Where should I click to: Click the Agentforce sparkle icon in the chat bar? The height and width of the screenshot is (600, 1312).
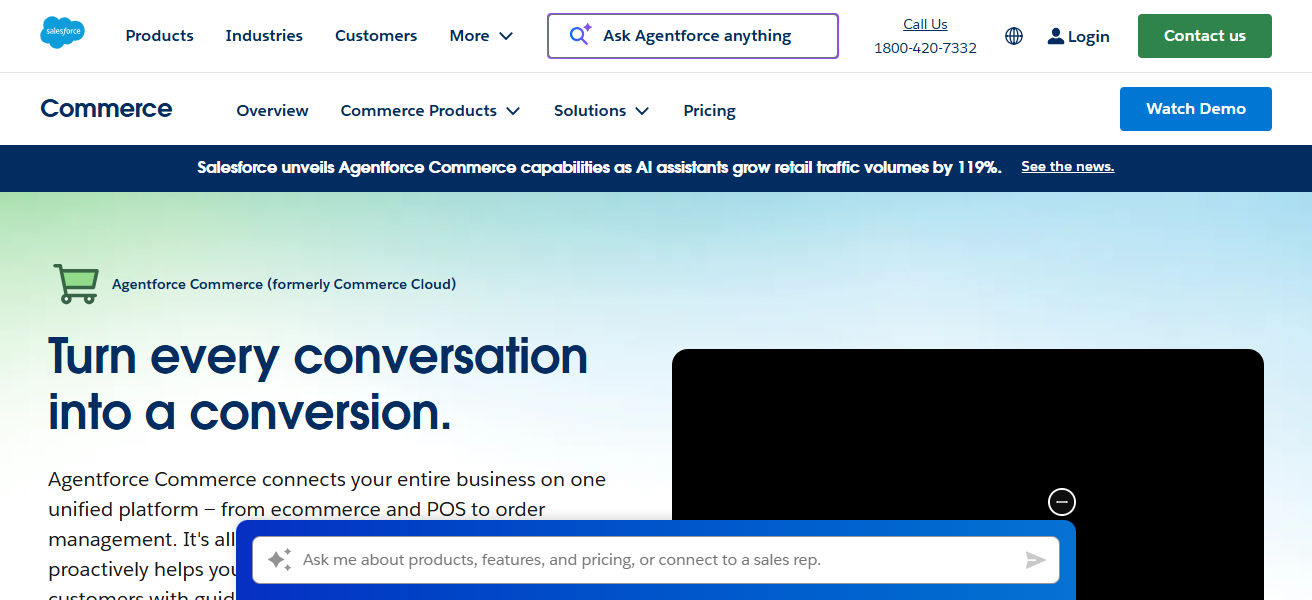pyautogui.click(x=278, y=560)
